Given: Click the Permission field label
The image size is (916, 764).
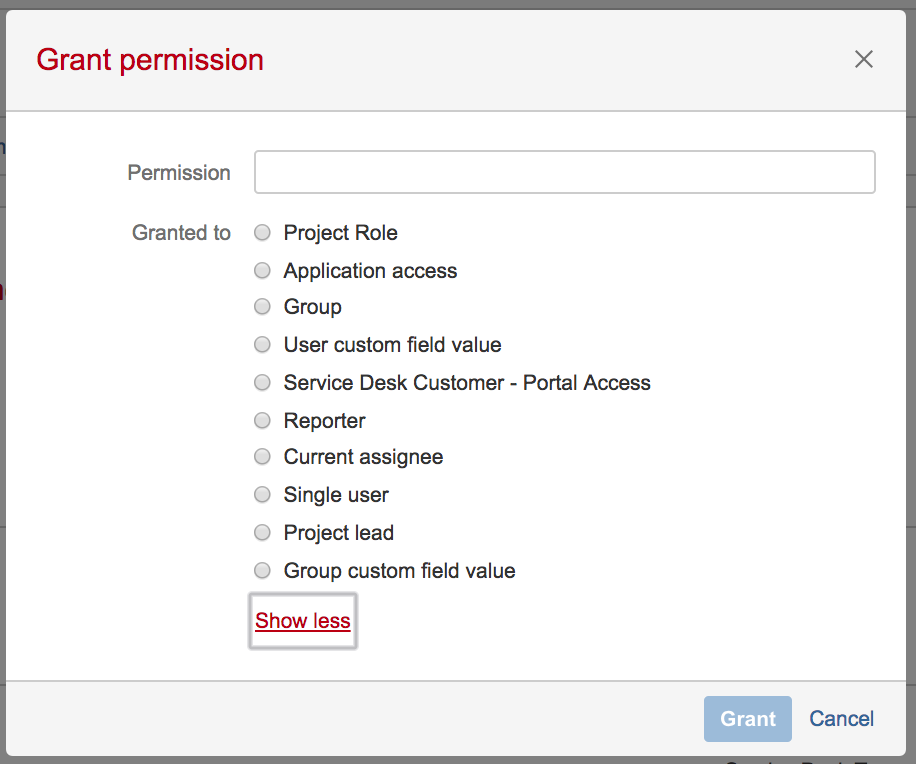Looking at the screenshot, I should tap(179, 173).
